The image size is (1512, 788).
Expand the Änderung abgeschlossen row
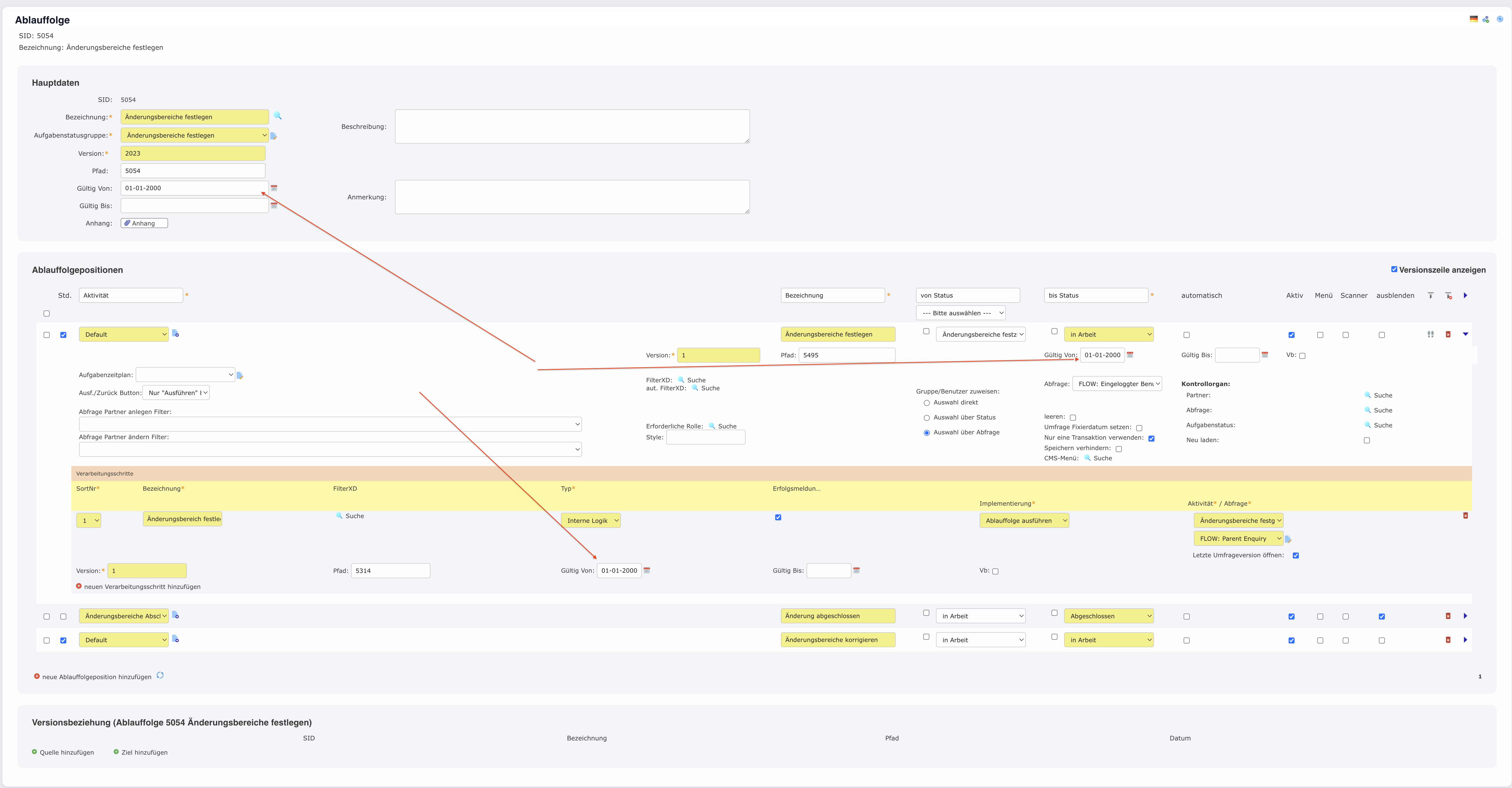[x=1465, y=616]
